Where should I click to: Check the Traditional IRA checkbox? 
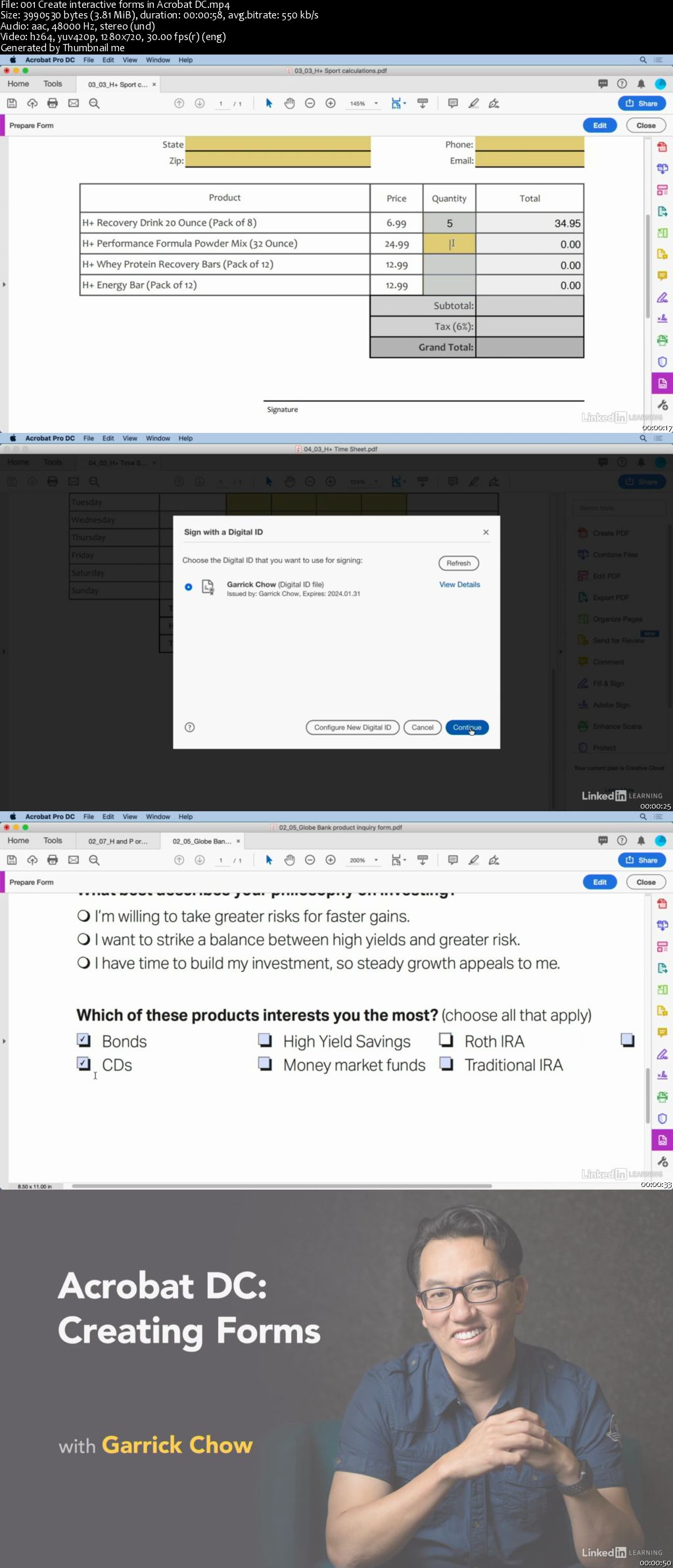446,1064
